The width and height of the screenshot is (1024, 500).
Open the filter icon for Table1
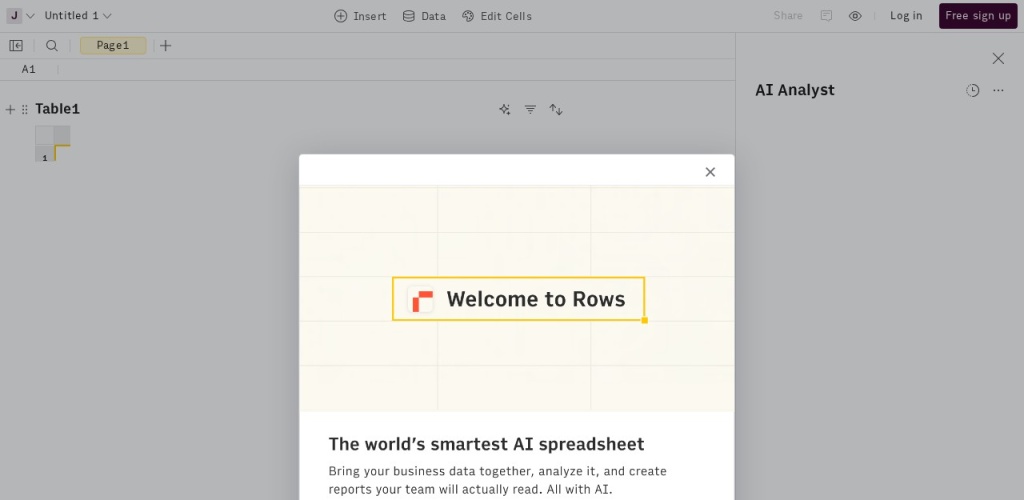click(530, 109)
